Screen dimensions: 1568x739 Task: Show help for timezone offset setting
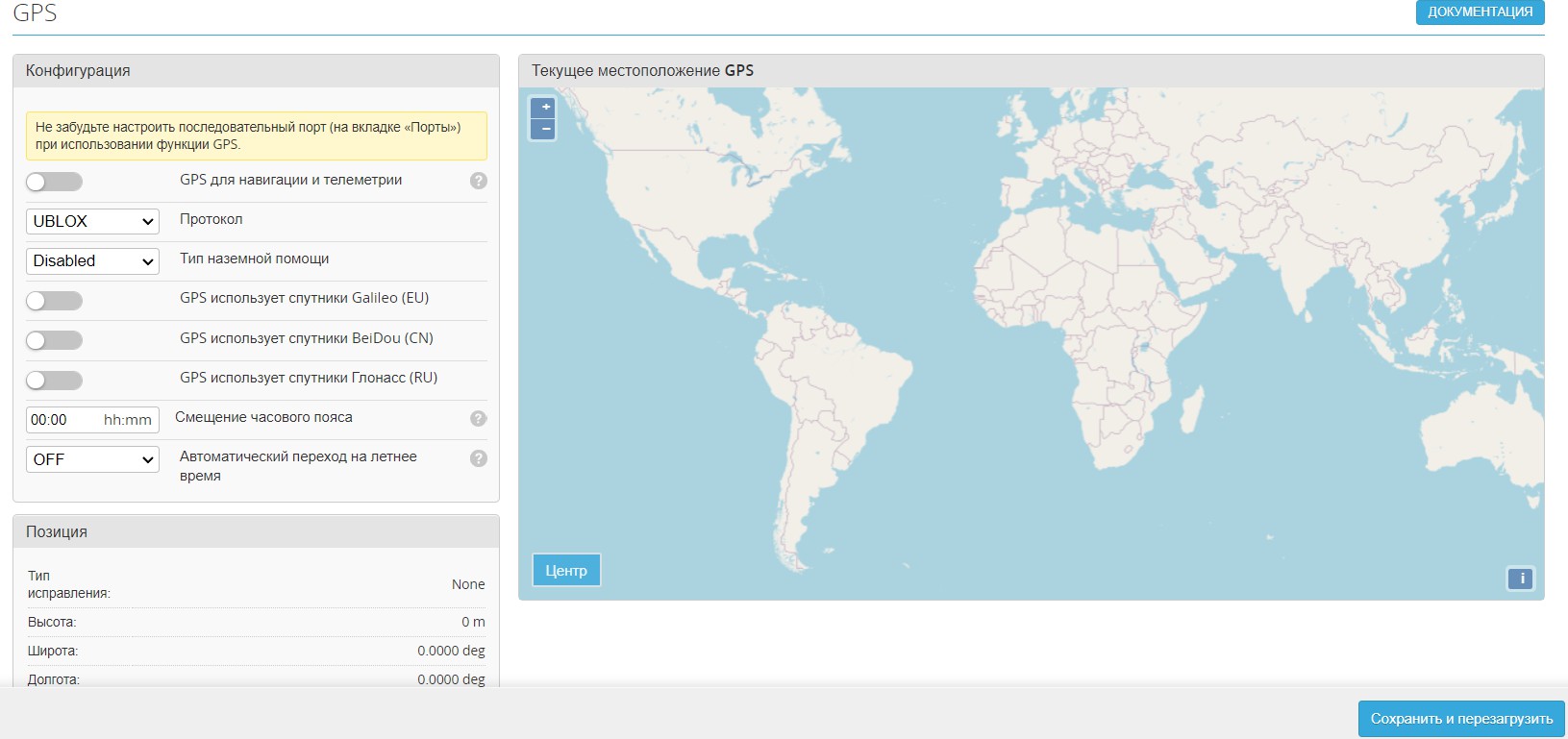[478, 418]
